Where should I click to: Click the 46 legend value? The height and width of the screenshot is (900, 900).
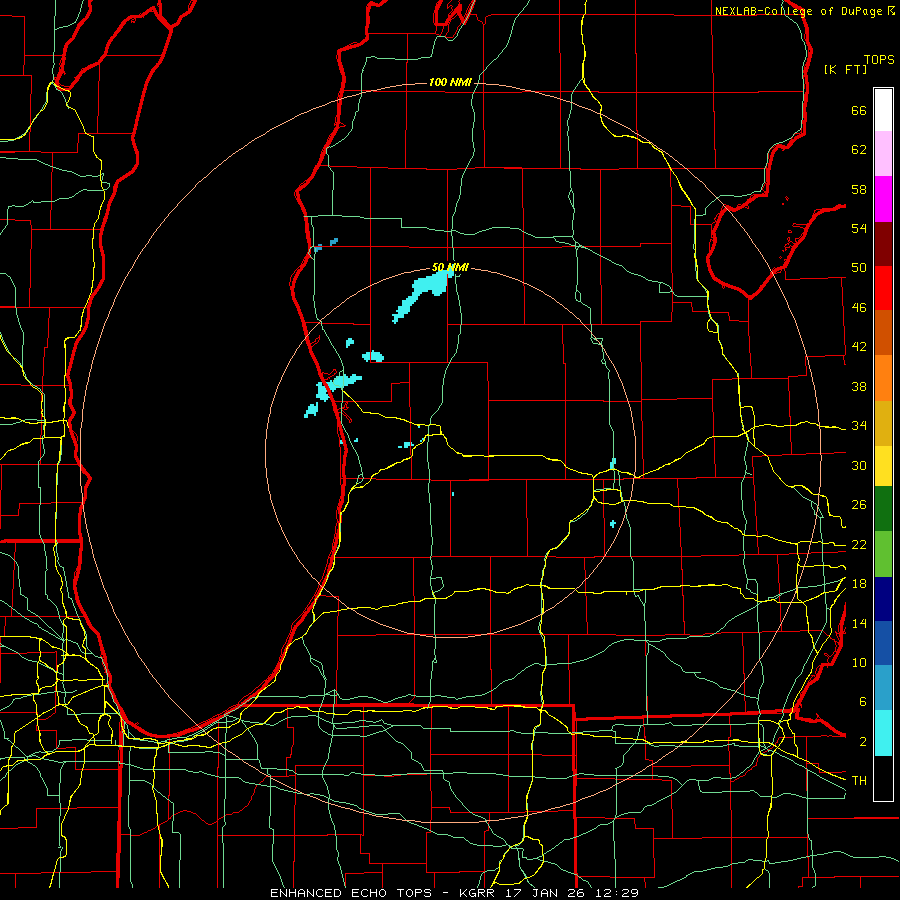pos(859,308)
